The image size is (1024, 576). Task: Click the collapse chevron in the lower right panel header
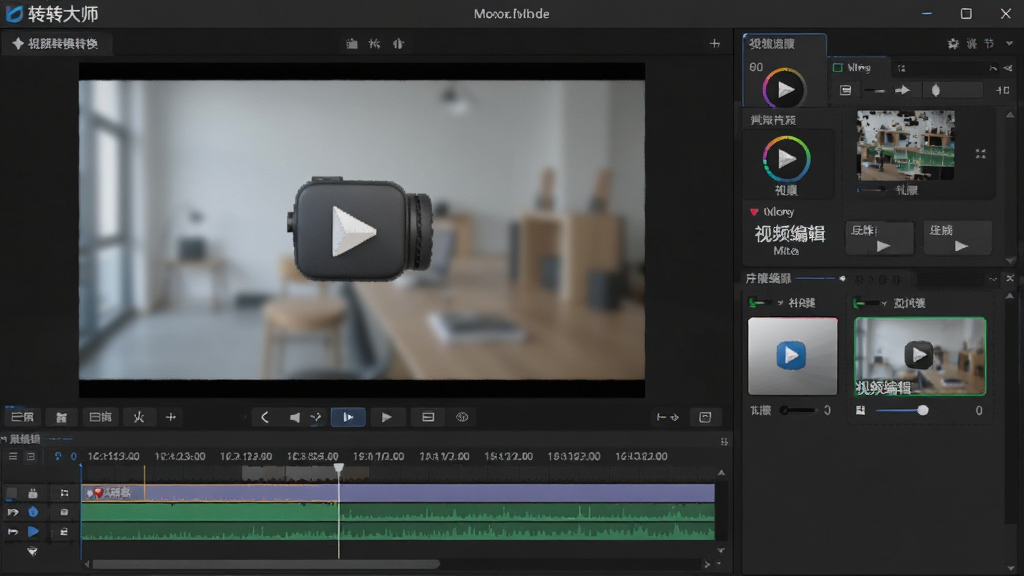993,279
